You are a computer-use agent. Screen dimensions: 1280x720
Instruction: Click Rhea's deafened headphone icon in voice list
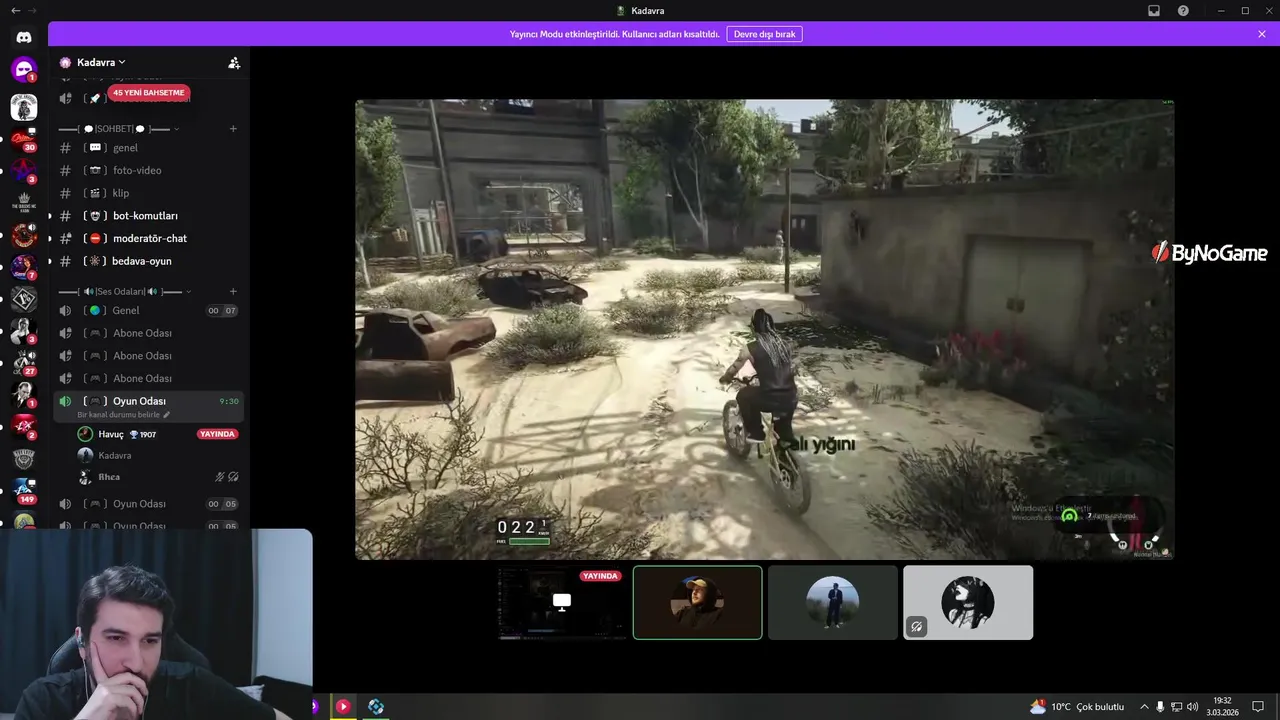click(x=233, y=477)
